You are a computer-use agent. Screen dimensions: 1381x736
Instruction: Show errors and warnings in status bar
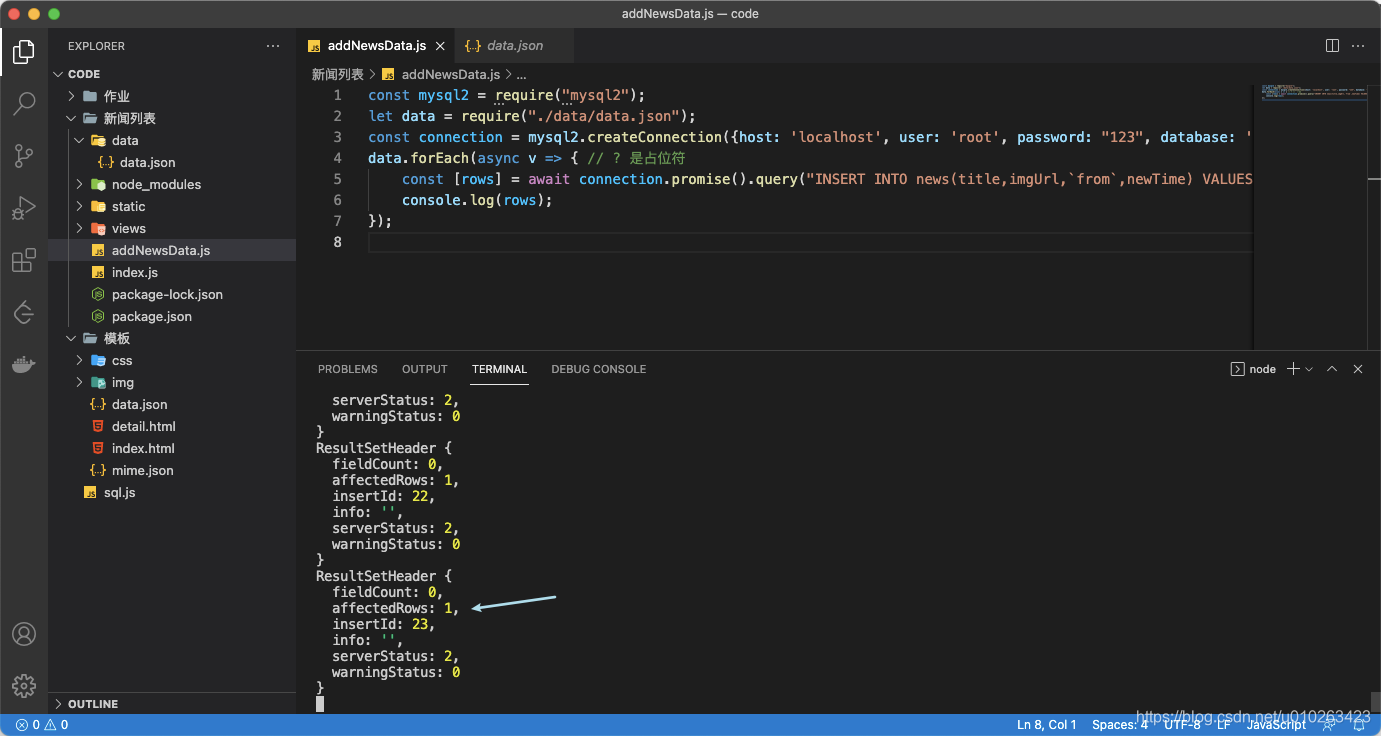pos(41,725)
